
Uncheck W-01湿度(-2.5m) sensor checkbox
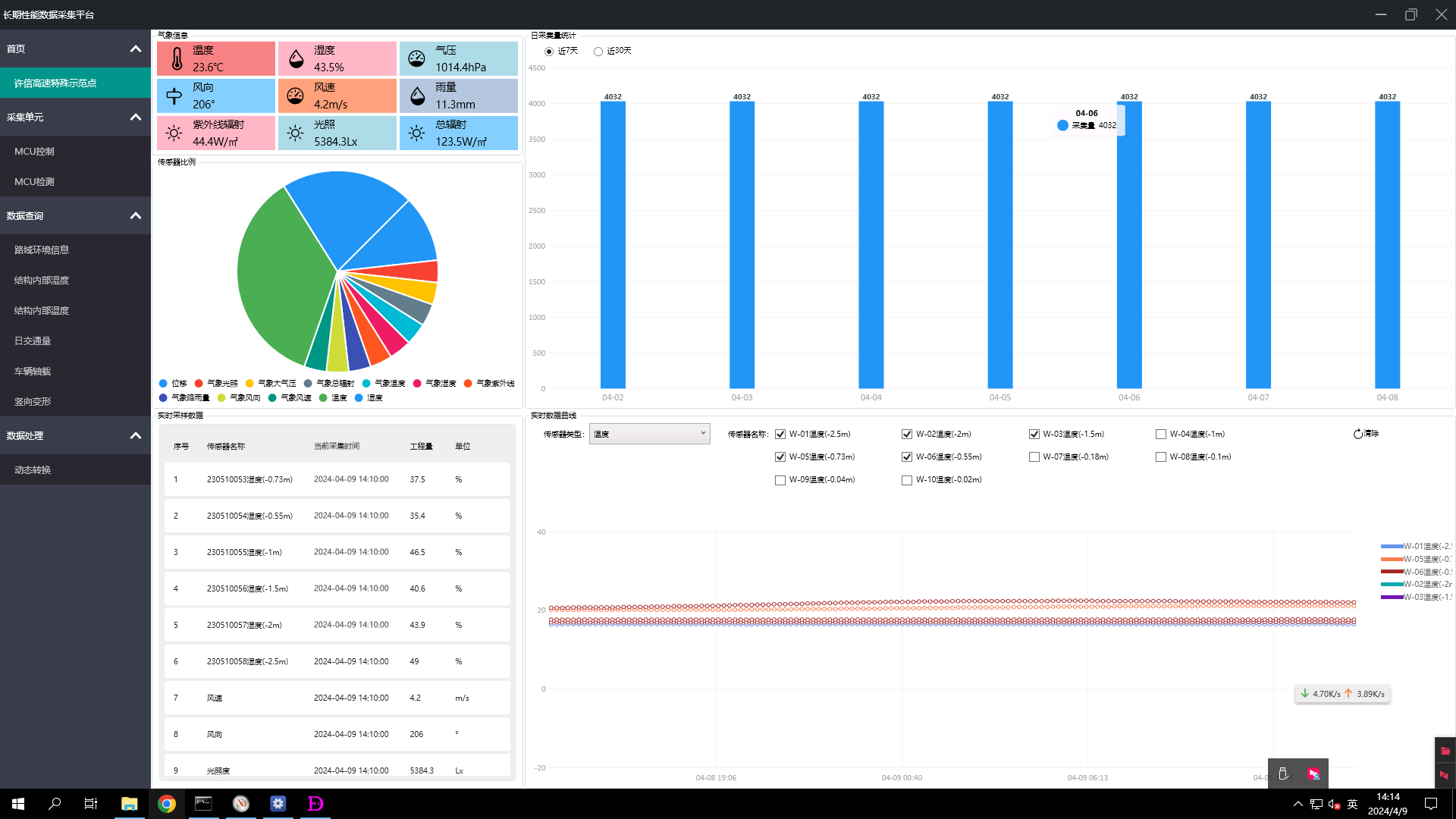pyautogui.click(x=780, y=435)
